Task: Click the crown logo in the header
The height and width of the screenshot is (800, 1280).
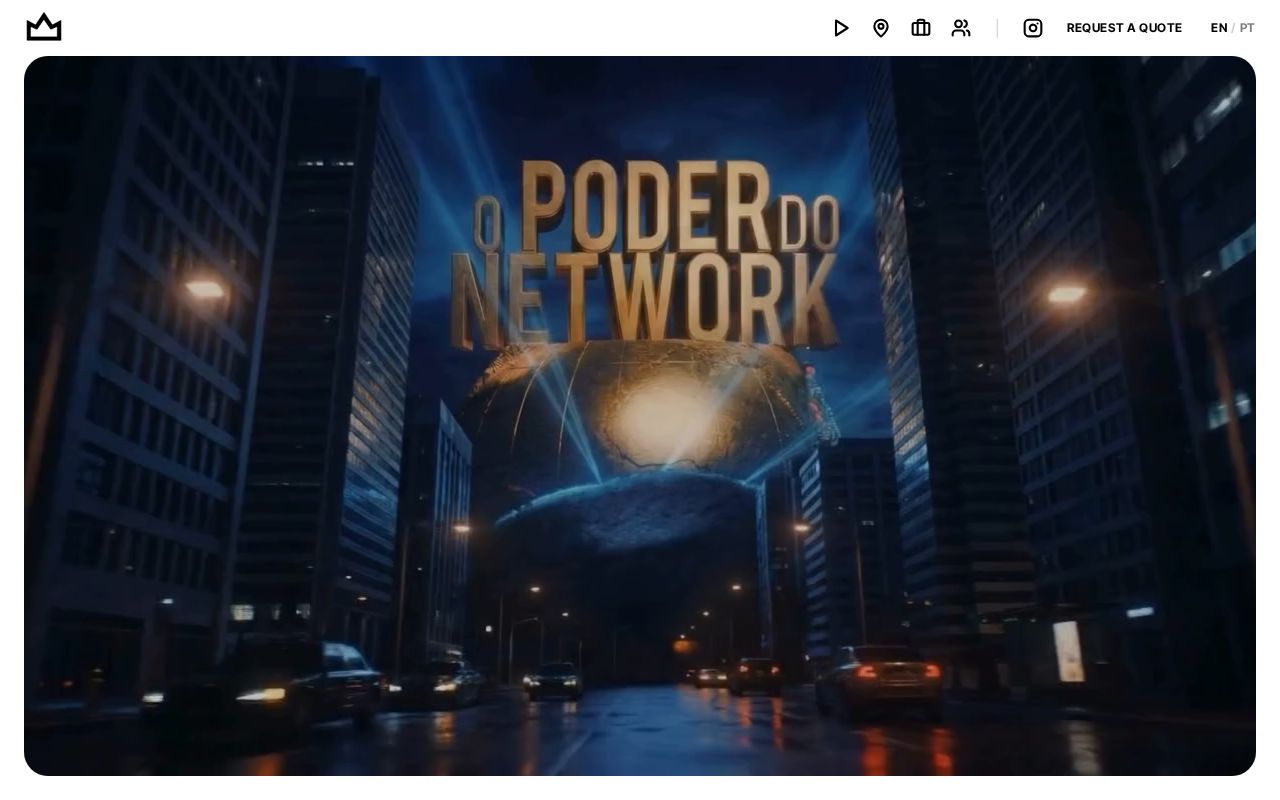Action: 44,27
